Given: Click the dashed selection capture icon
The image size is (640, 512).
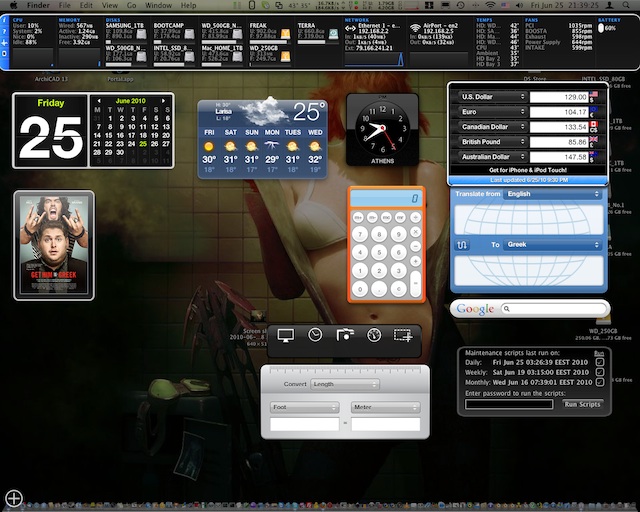Looking at the screenshot, I should 403,335.
